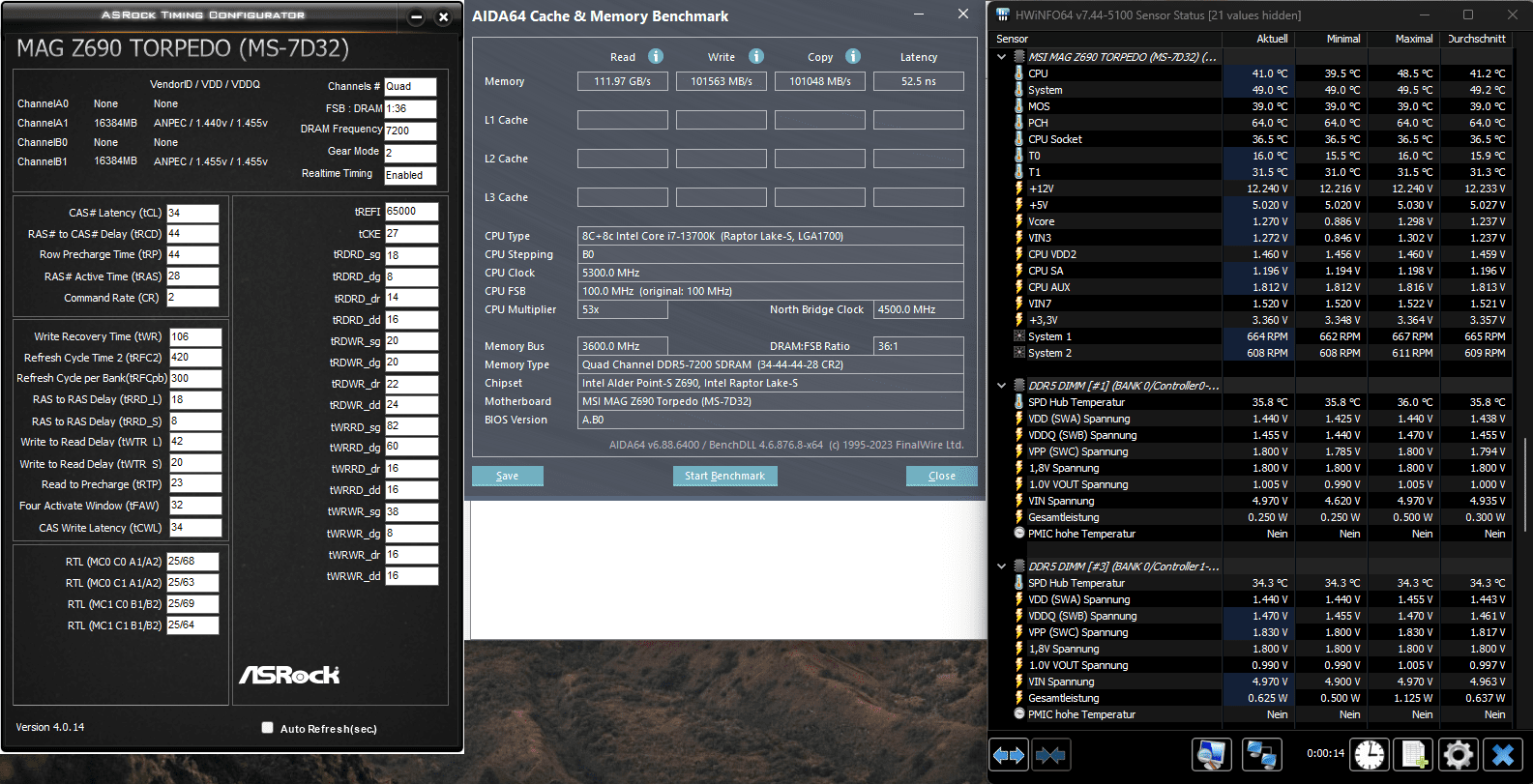Click the blue X icon in HWiNFO toolbar
Image resolution: width=1533 pixels, height=784 pixels.
coord(1503,754)
